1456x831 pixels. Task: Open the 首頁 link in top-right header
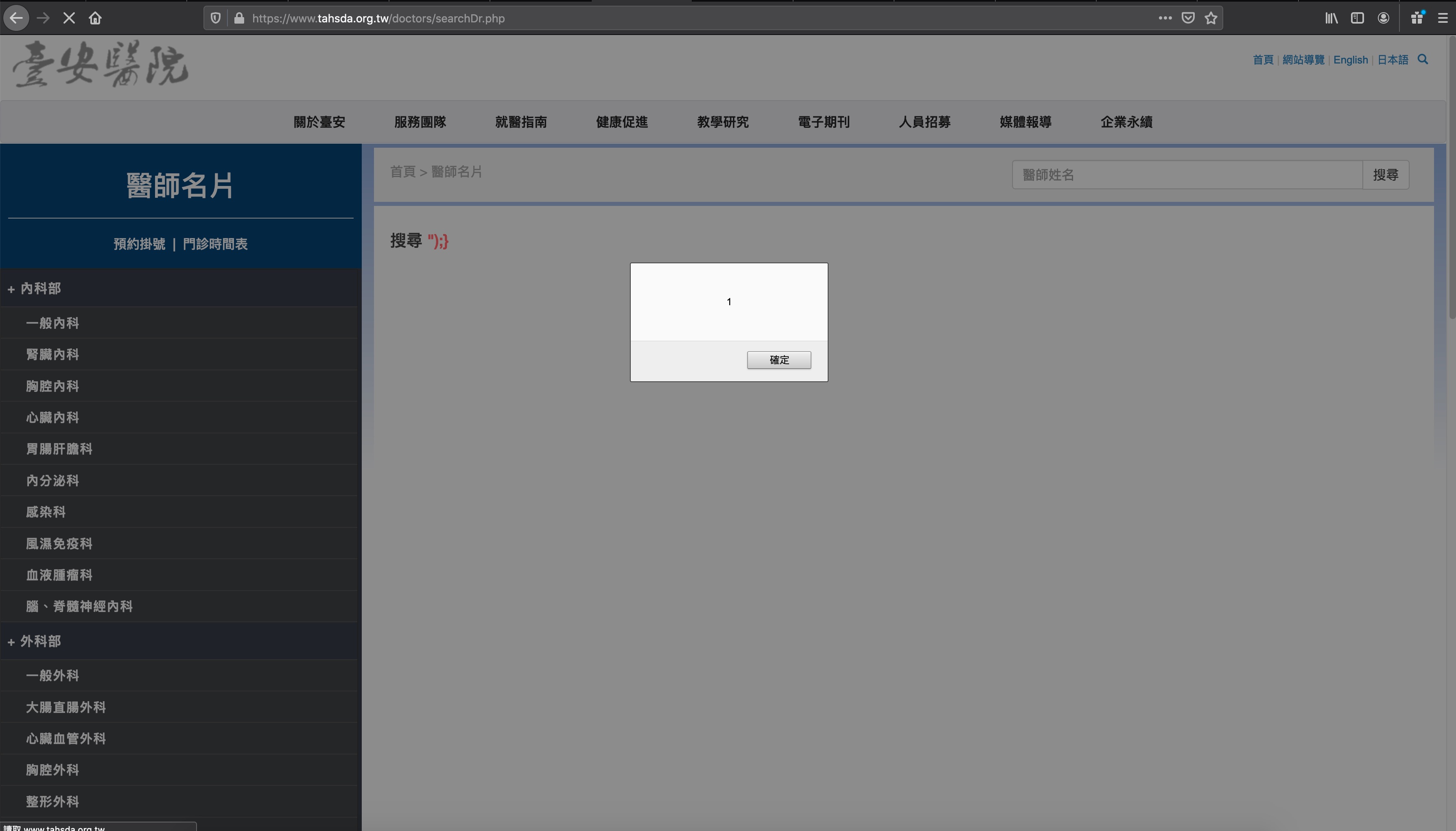(1263, 60)
